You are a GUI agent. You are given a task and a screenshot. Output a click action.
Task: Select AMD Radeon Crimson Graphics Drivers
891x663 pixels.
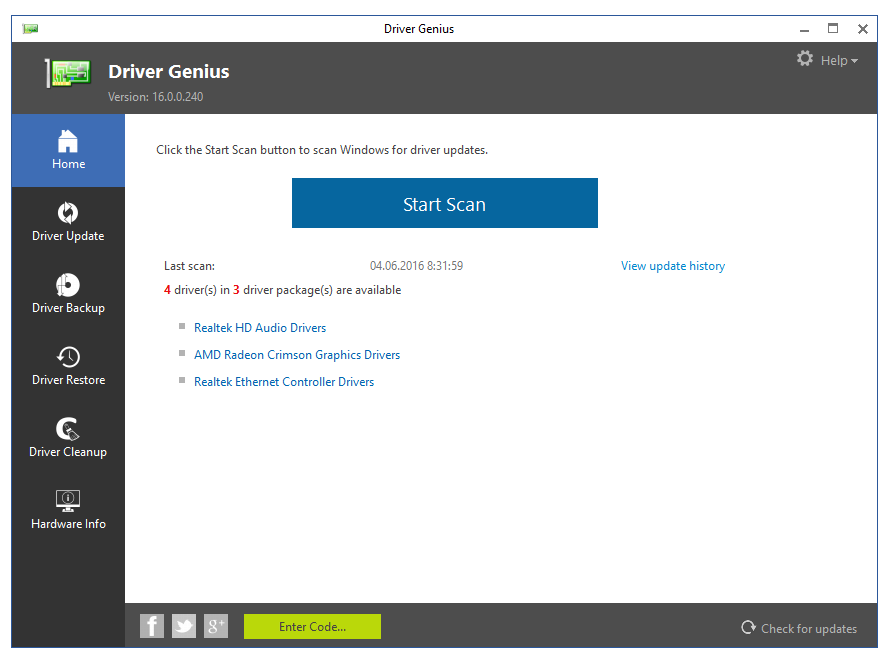(297, 355)
